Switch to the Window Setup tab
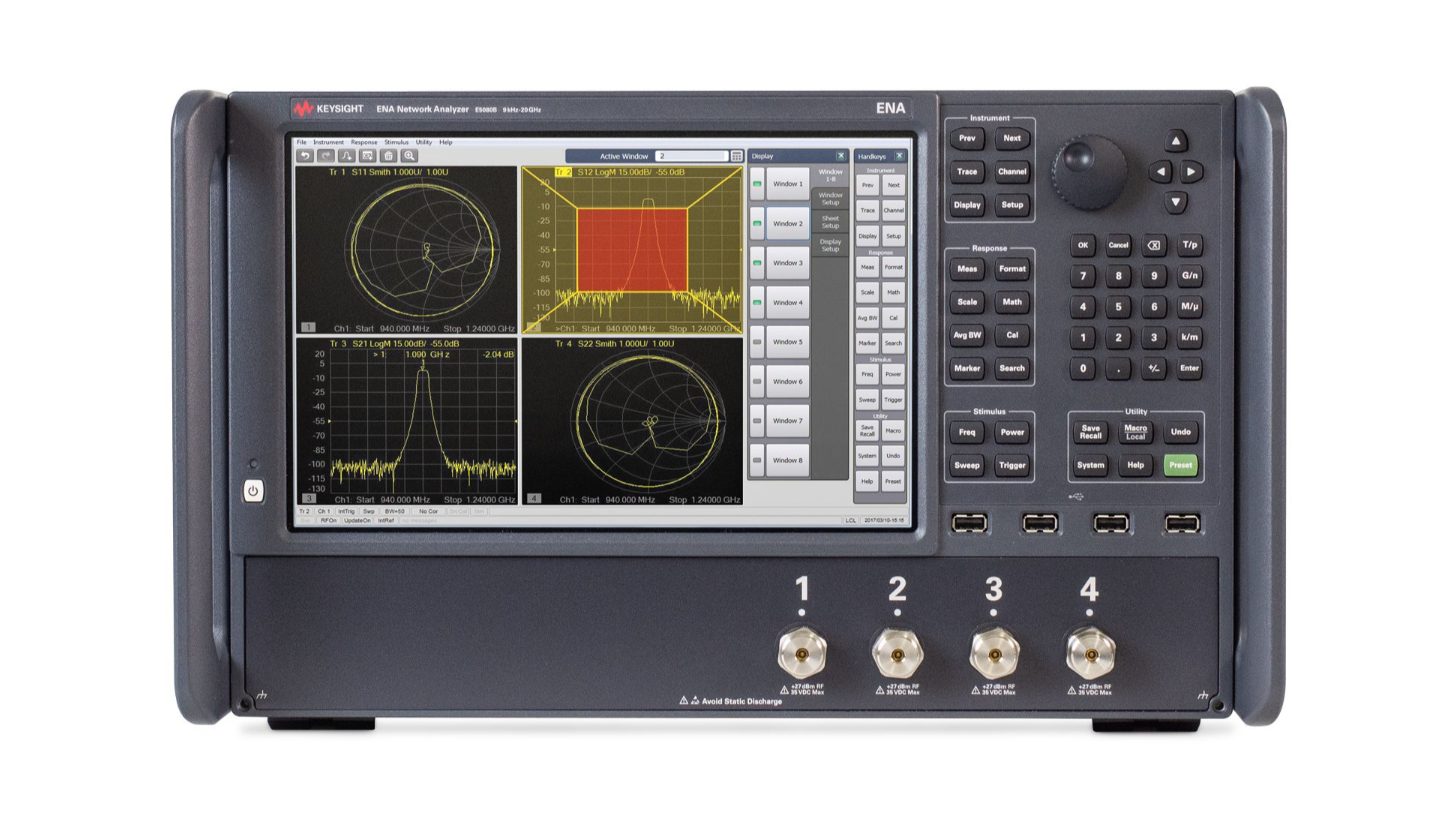Viewport: 1444px width, 832px height. [830, 198]
